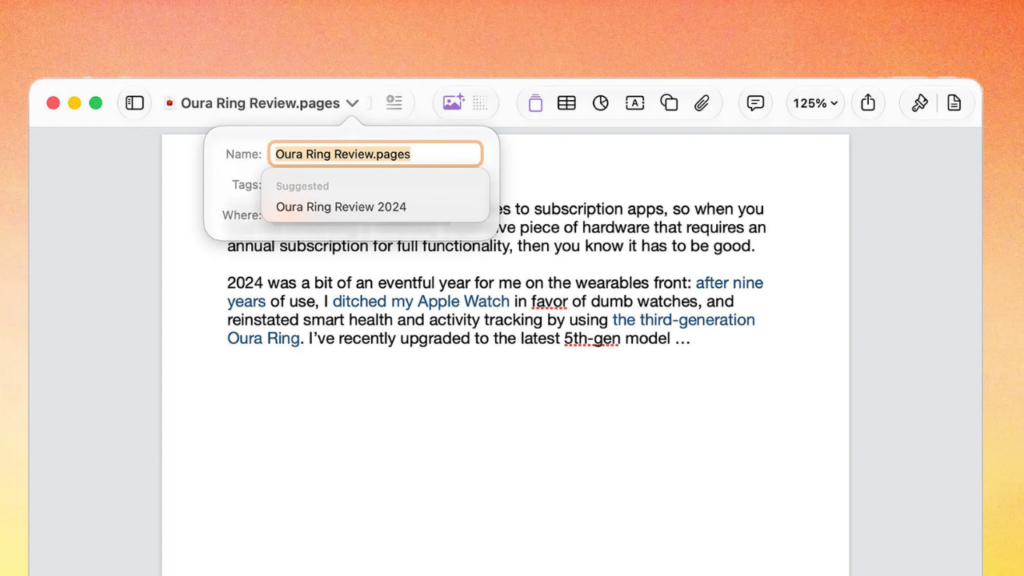This screenshot has width=1024, height=576.
Task: Click the dotted grid icon
Action: pos(480,103)
